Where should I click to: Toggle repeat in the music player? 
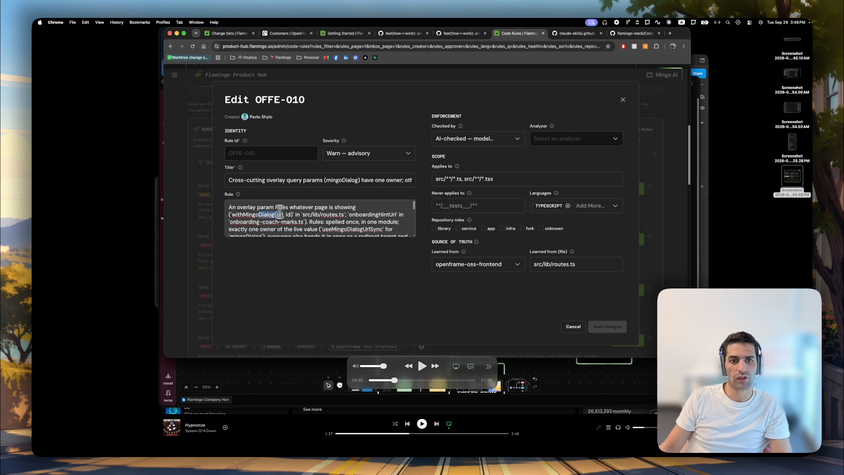(449, 424)
